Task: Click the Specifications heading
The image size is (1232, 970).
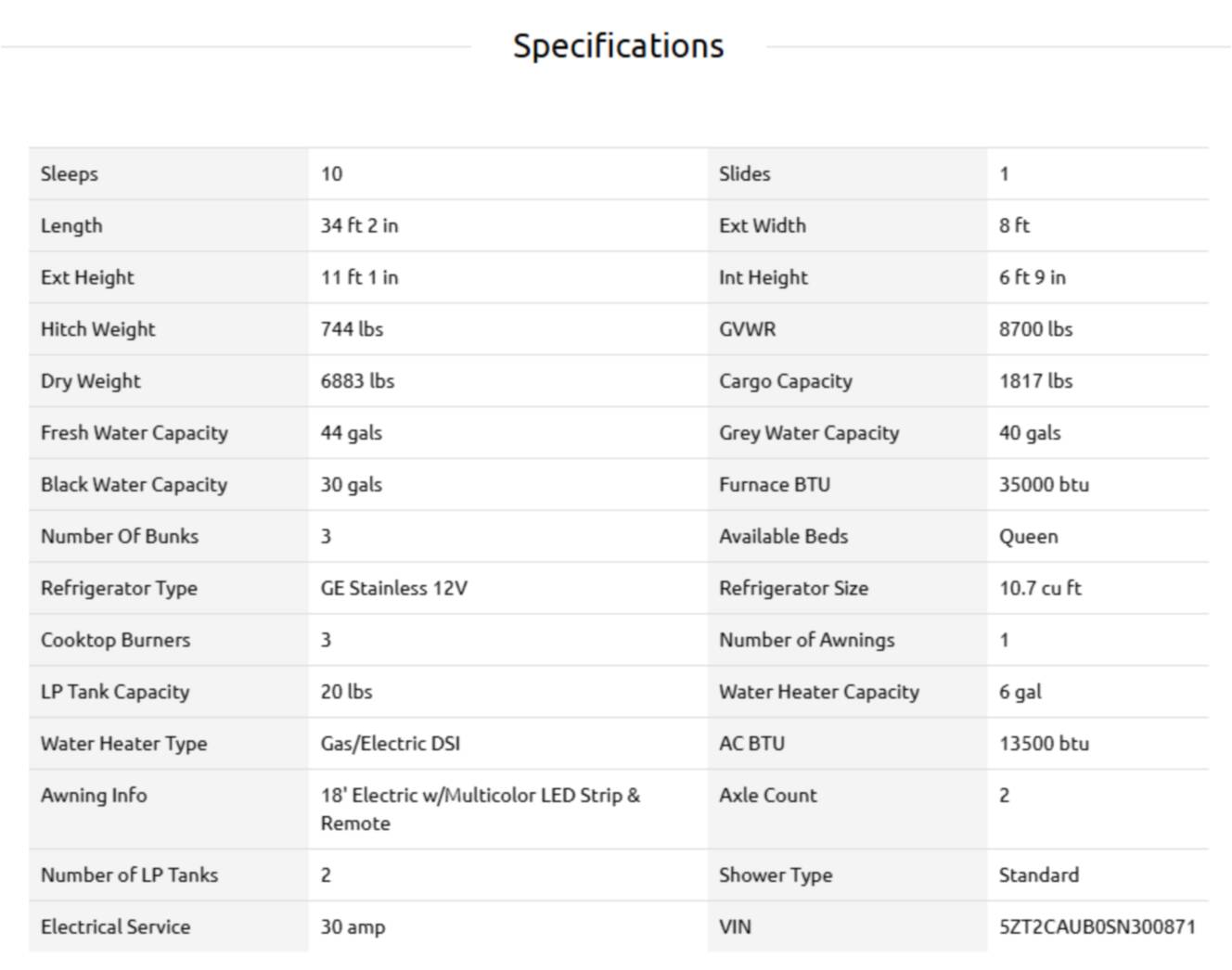Action: [618, 45]
